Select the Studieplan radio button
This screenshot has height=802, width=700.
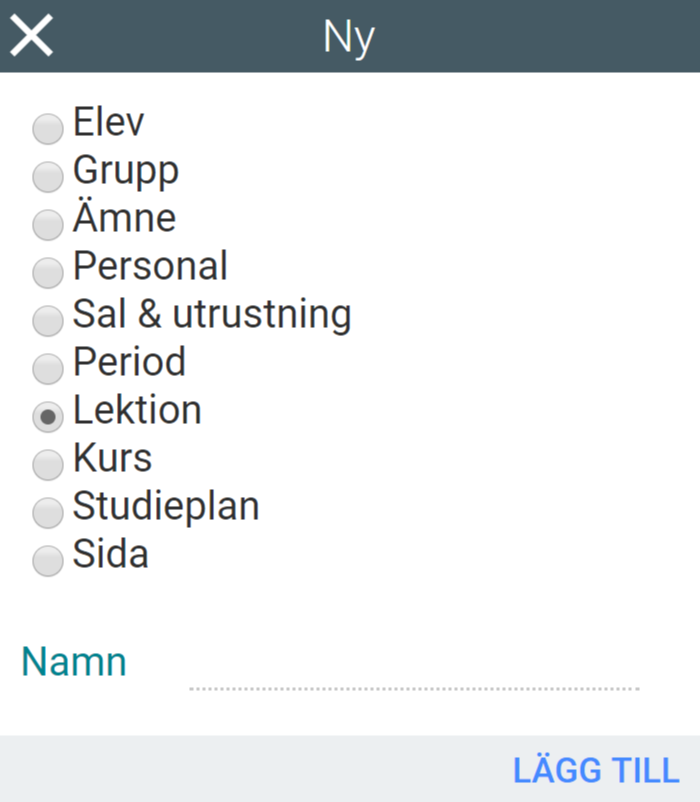pos(47,513)
